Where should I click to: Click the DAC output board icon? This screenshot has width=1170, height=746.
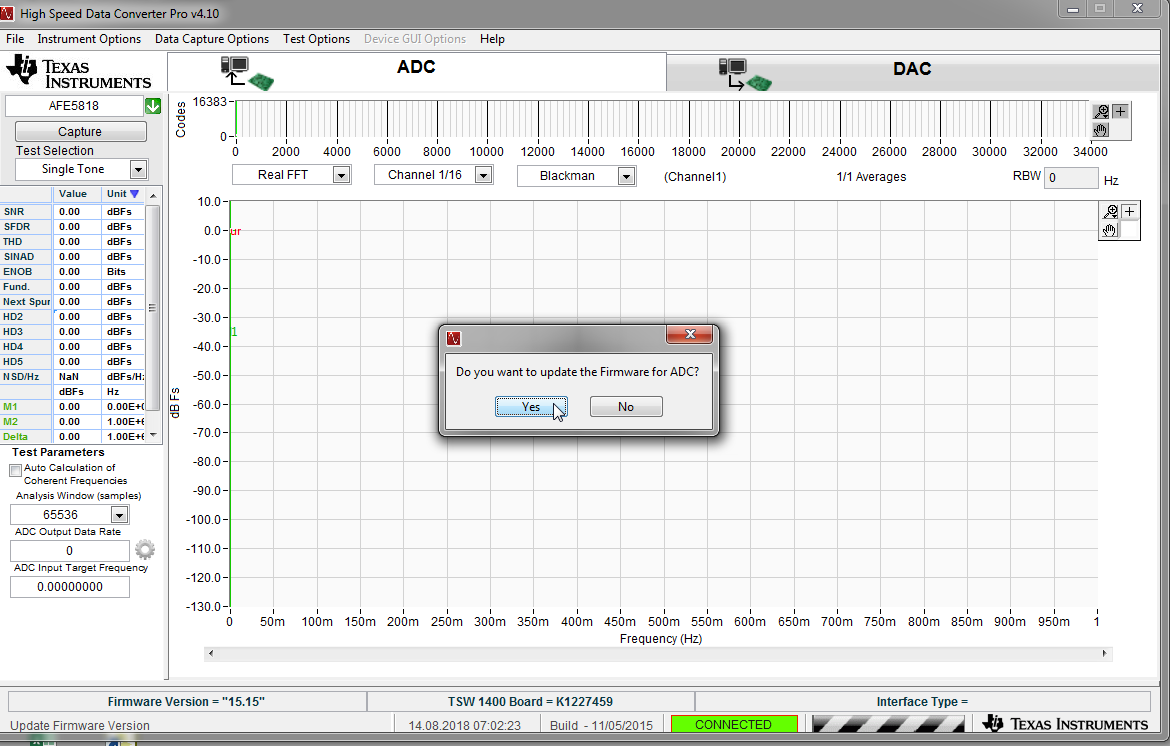click(x=745, y=75)
